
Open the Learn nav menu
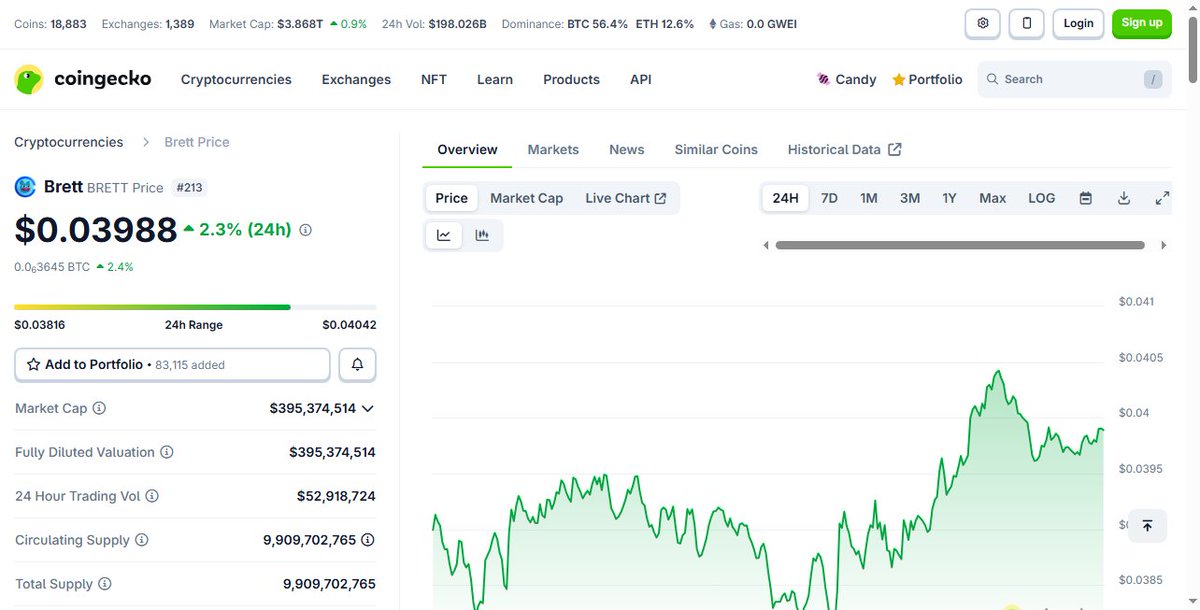point(495,79)
